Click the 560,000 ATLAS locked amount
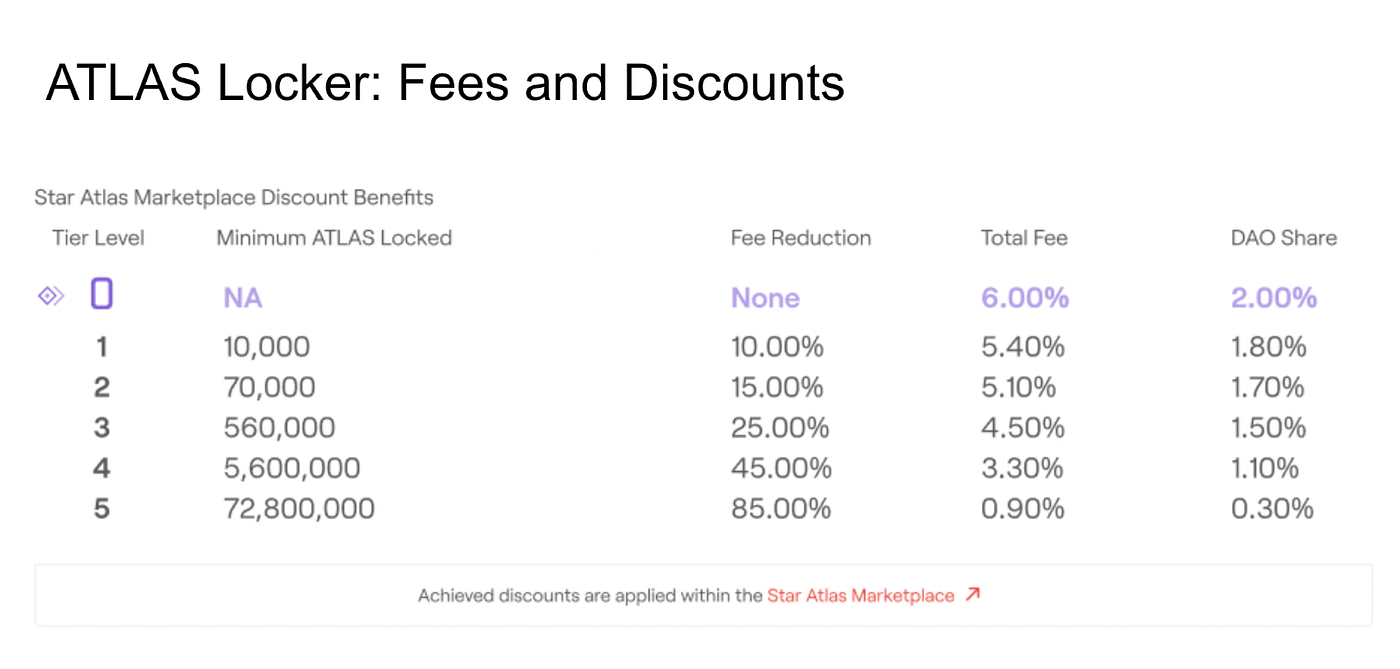Screen dimensions: 1400x669 pyautogui.click(x=279, y=428)
